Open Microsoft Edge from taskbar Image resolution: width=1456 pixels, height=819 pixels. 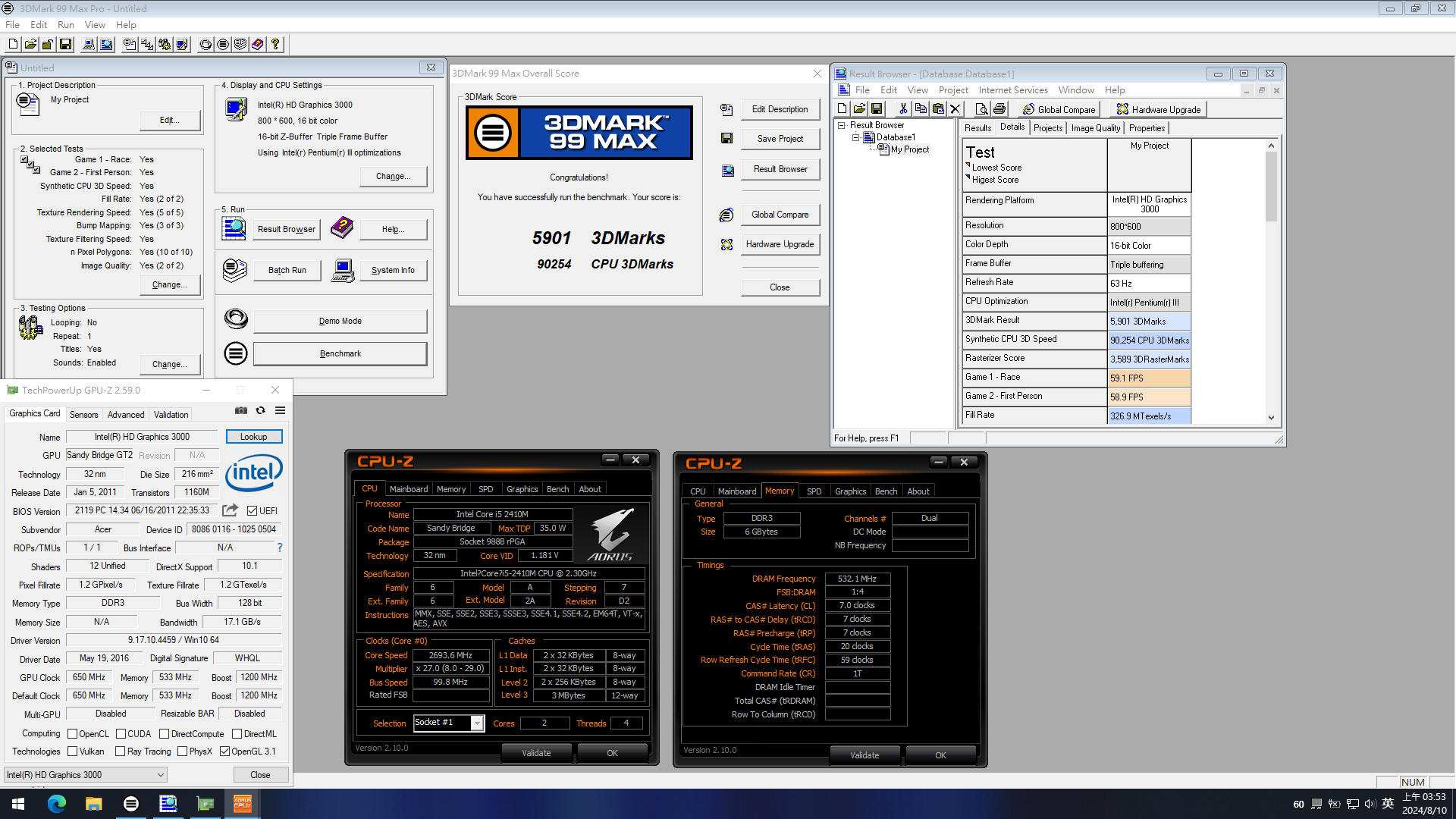click(x=57, y=804)
